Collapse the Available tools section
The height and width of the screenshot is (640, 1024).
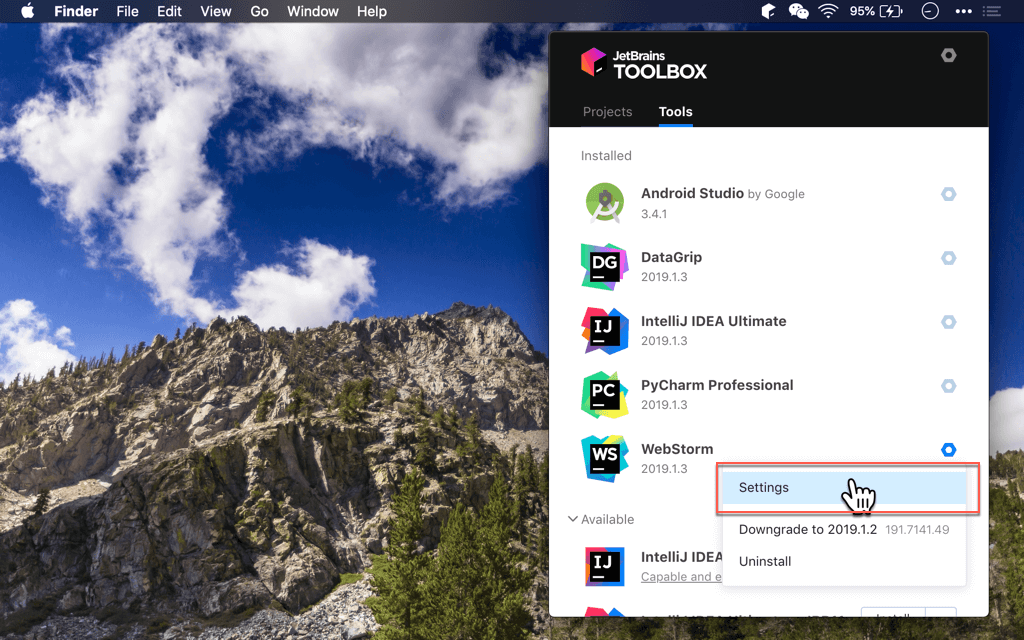573,519
